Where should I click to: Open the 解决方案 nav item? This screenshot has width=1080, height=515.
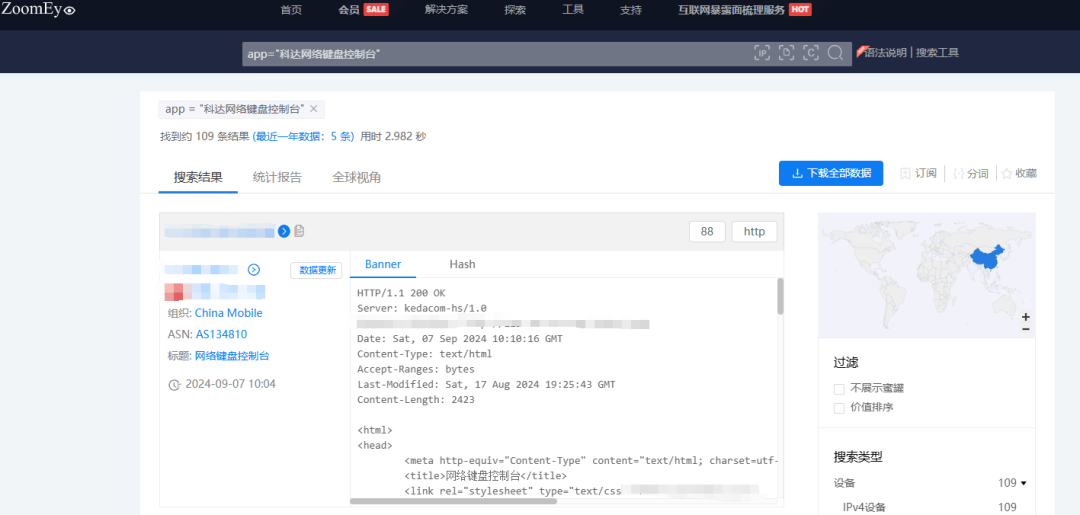pos(446,10)
